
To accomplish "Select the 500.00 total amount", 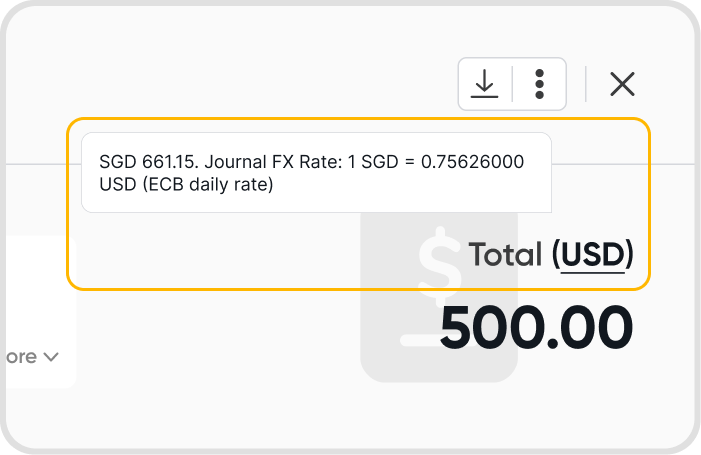I will click(536, 327).
